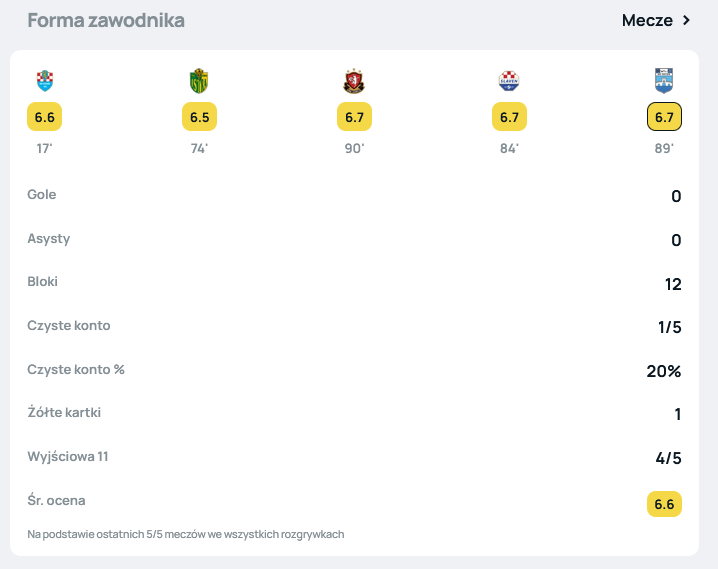
Task: Select the 6.5 rating badge
Action: tap(199, 117)
